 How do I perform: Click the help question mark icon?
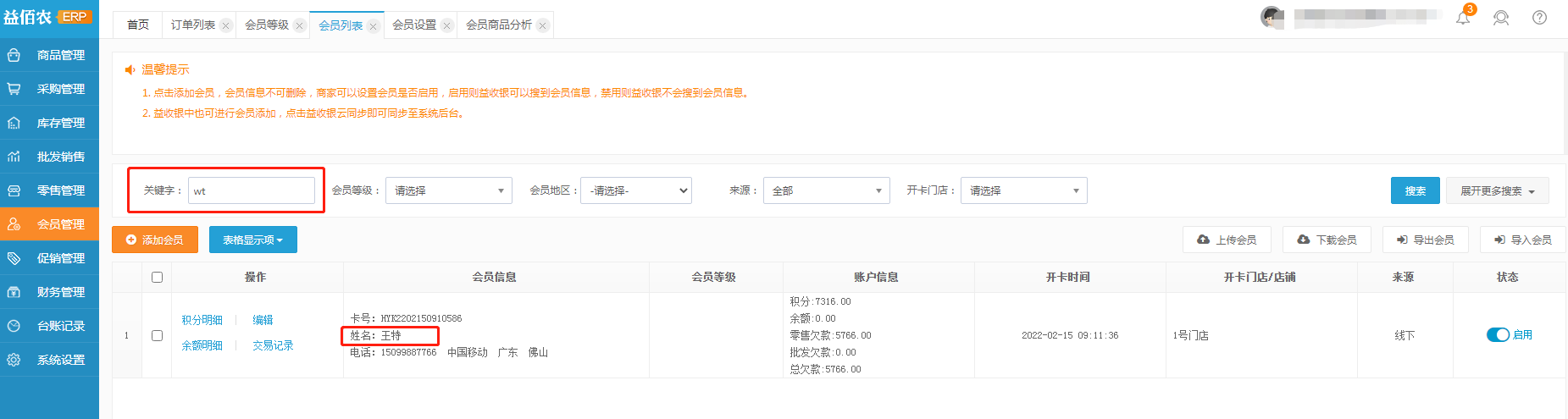[x=1539, y=18]
